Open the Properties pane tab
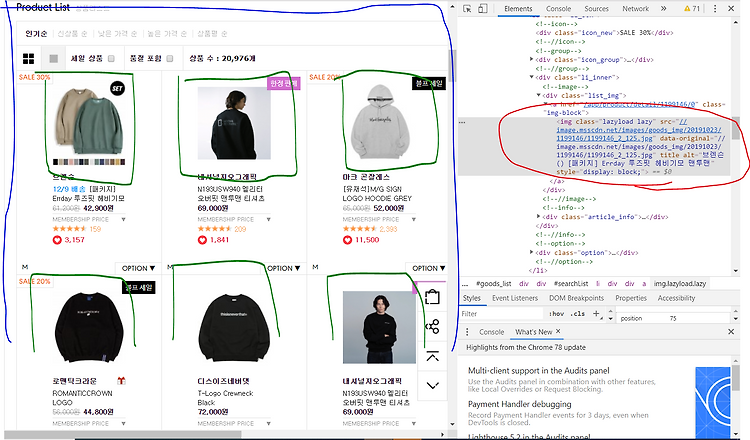This screenshot has width=750, height=440. pyautogui.click(x=631, y=298)
